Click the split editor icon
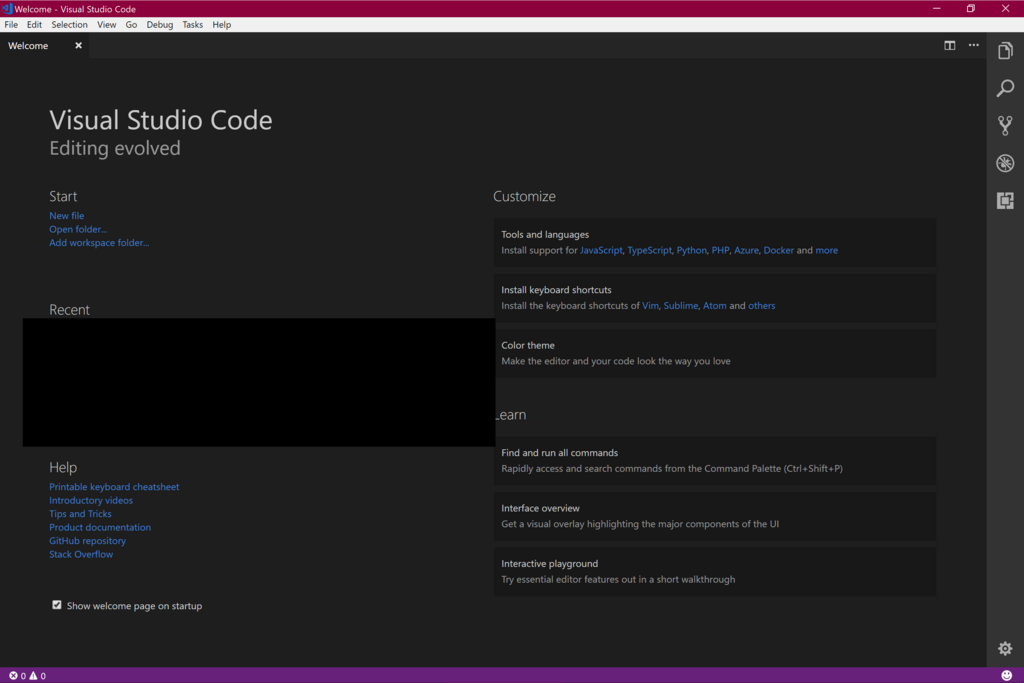This screenshot has width=1024, height=683. pos(950,45)
